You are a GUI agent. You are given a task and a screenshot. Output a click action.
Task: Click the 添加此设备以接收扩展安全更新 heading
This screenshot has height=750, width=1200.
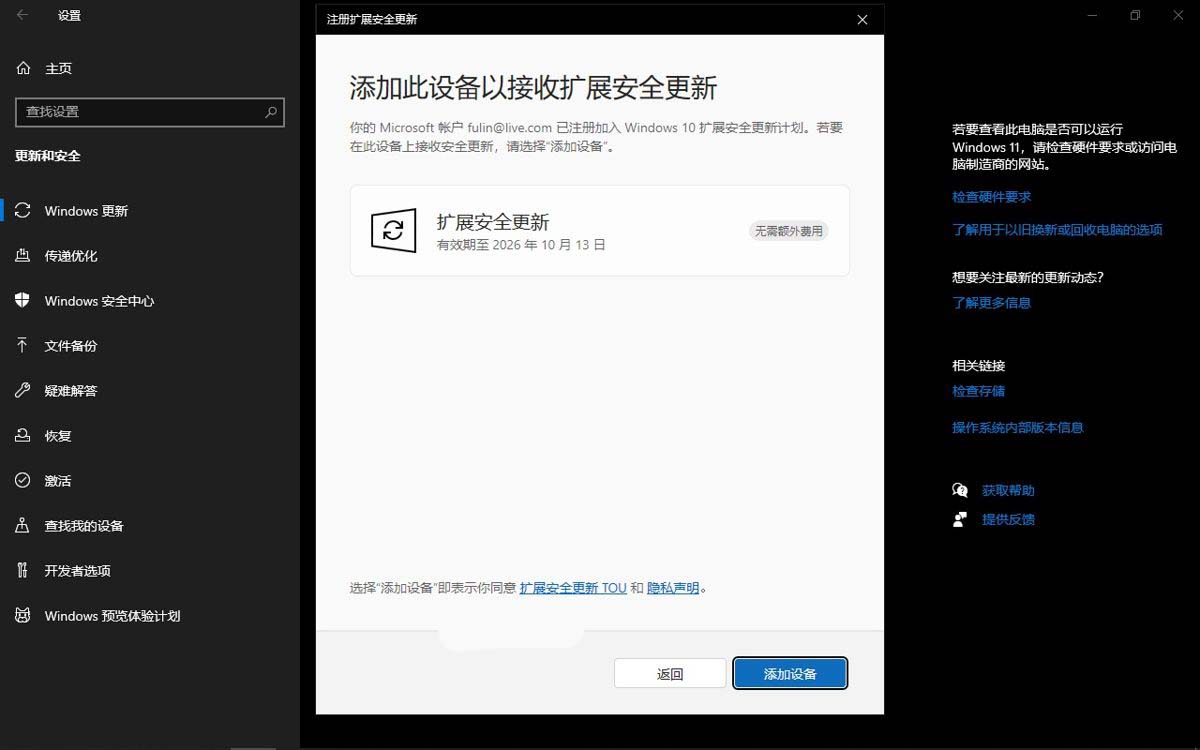pyautogui.click(x=533, y=88)
